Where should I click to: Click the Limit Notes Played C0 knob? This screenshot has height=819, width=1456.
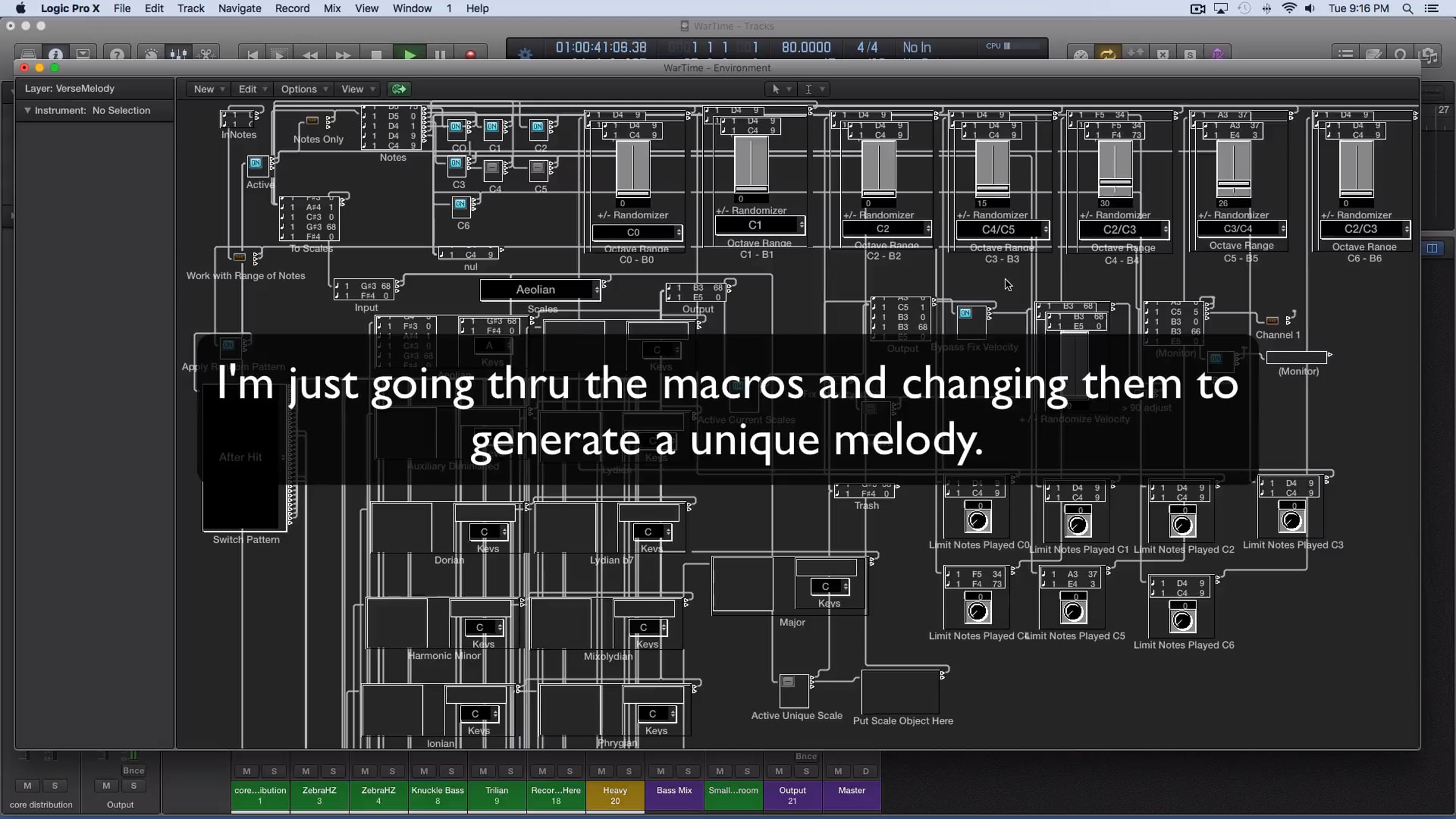click(977, 521)
